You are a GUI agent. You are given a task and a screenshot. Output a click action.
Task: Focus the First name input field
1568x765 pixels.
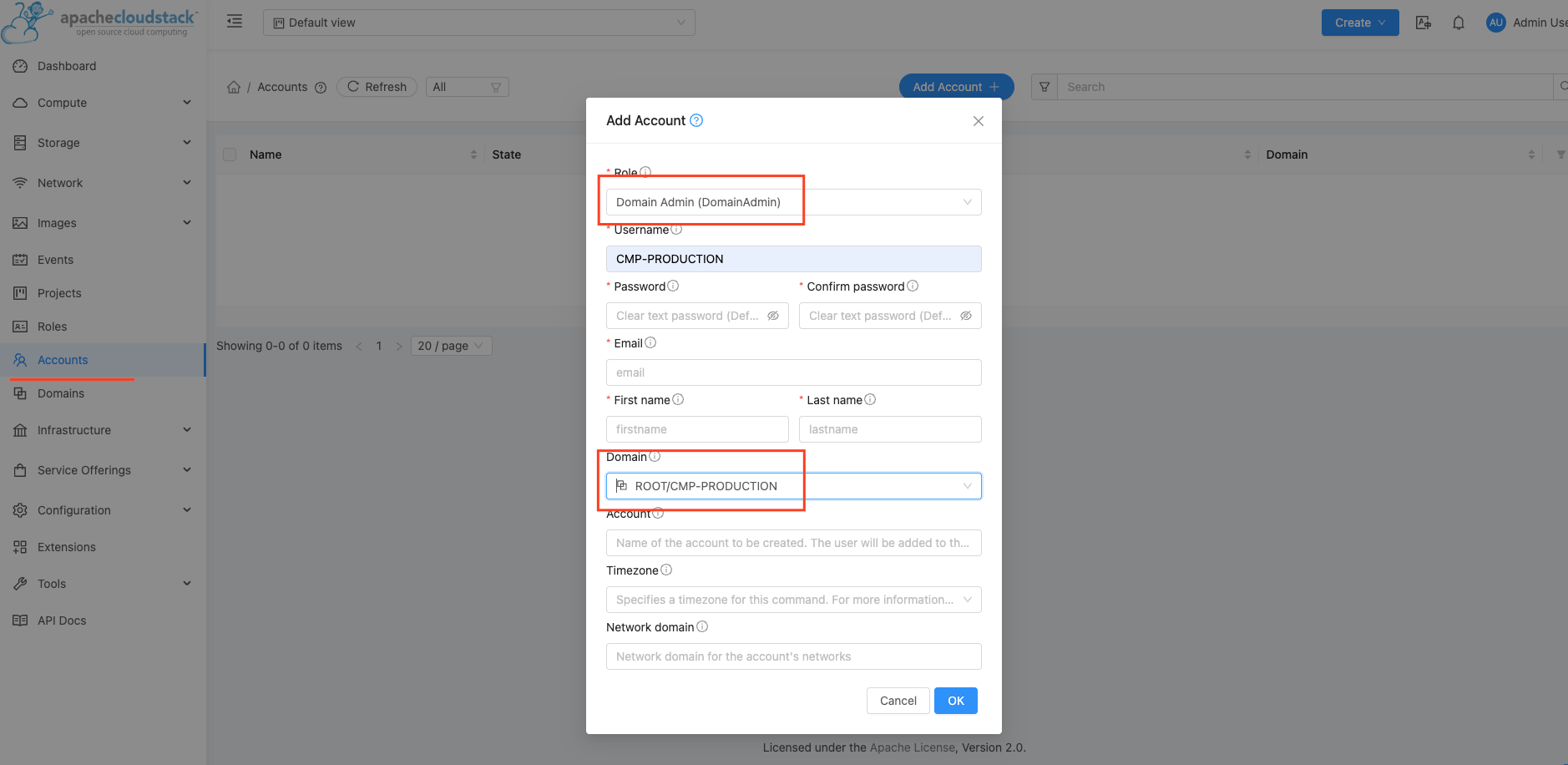coord(697,429)
